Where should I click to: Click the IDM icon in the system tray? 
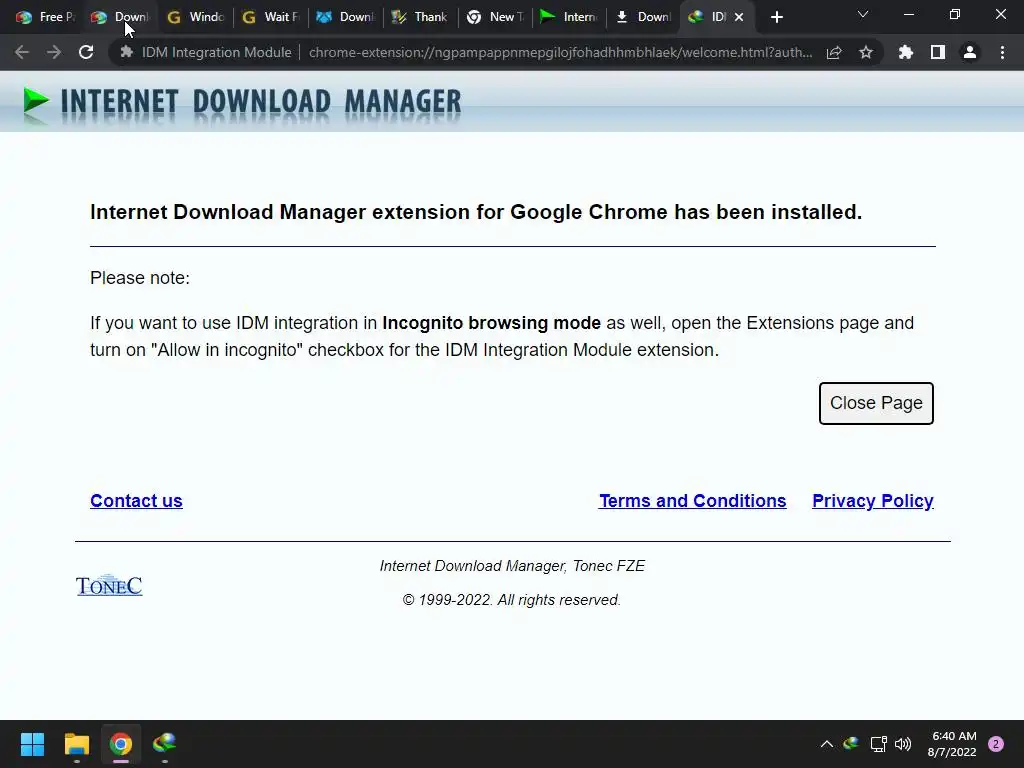click(x=851, y=744)
